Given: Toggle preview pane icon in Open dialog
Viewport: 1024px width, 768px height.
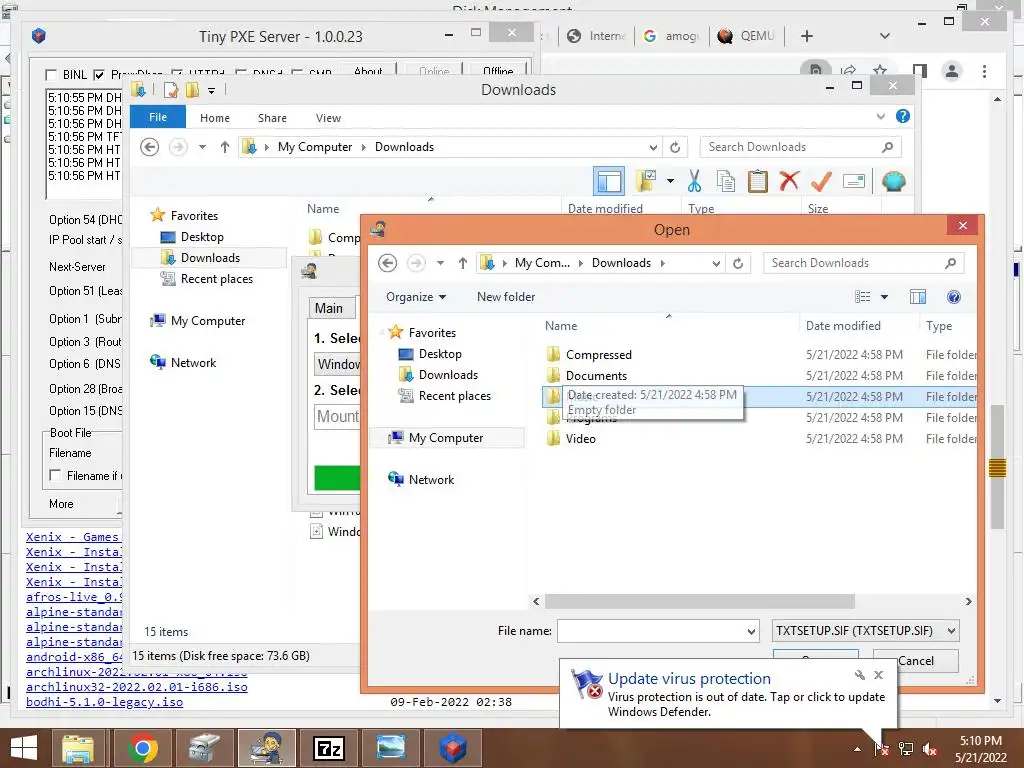Looking at the screenshot, I should point(918,297).
